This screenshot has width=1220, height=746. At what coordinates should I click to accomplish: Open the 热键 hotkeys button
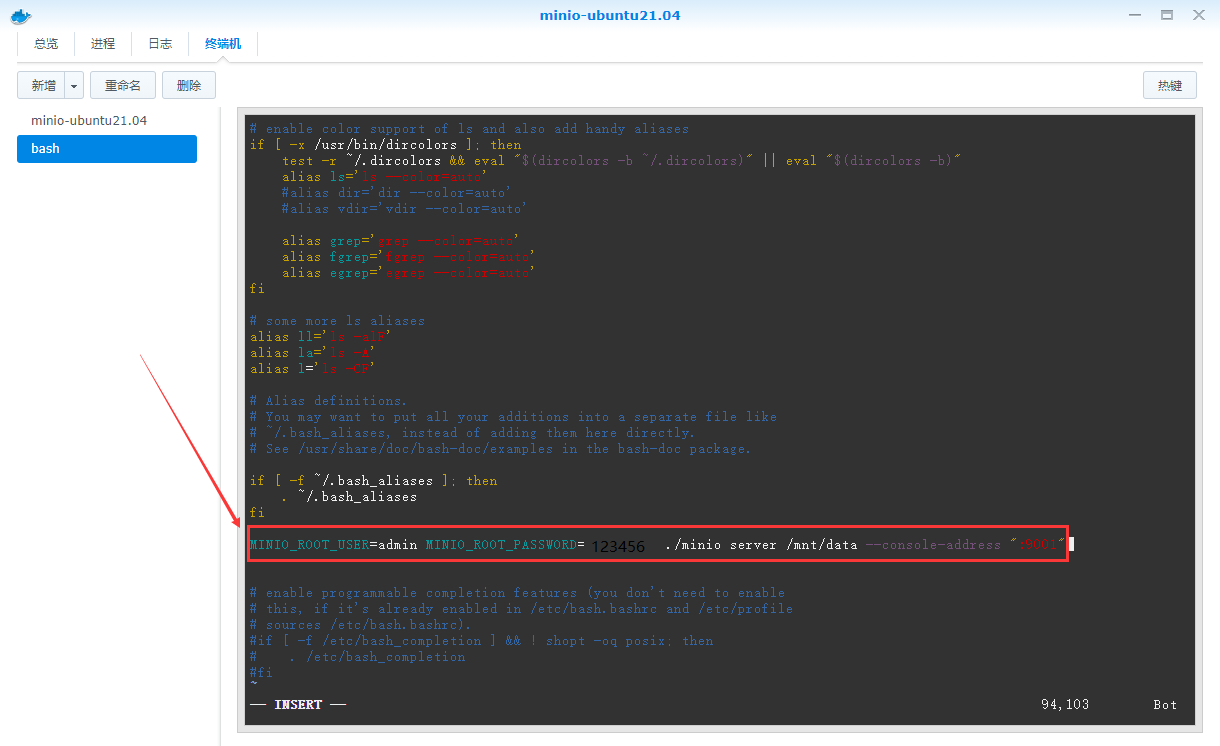(1170, 86)
